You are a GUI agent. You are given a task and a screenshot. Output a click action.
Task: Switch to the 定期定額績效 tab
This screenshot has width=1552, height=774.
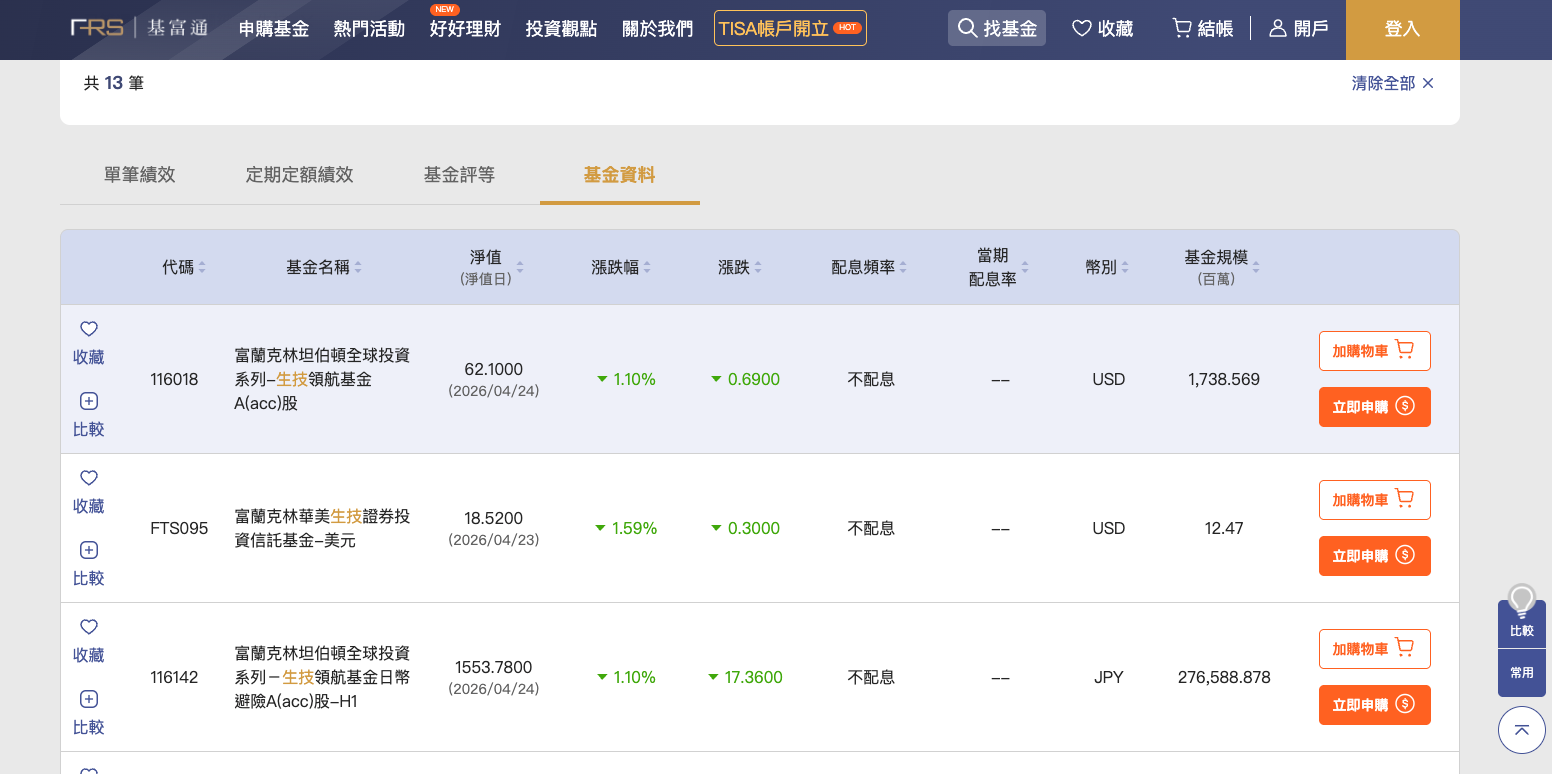click(300, 175)
